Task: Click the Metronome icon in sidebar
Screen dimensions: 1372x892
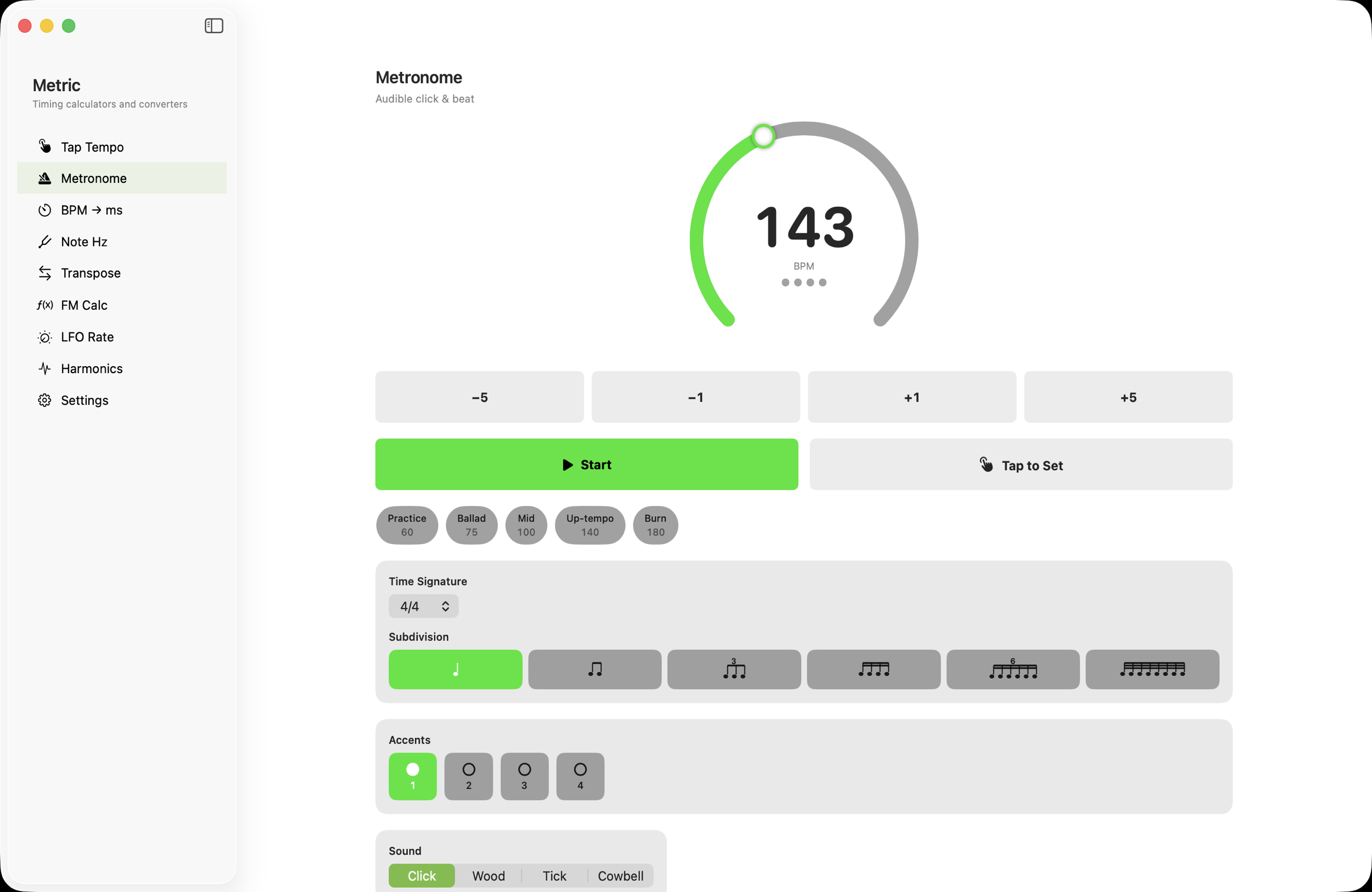Action: pos(44,178)
